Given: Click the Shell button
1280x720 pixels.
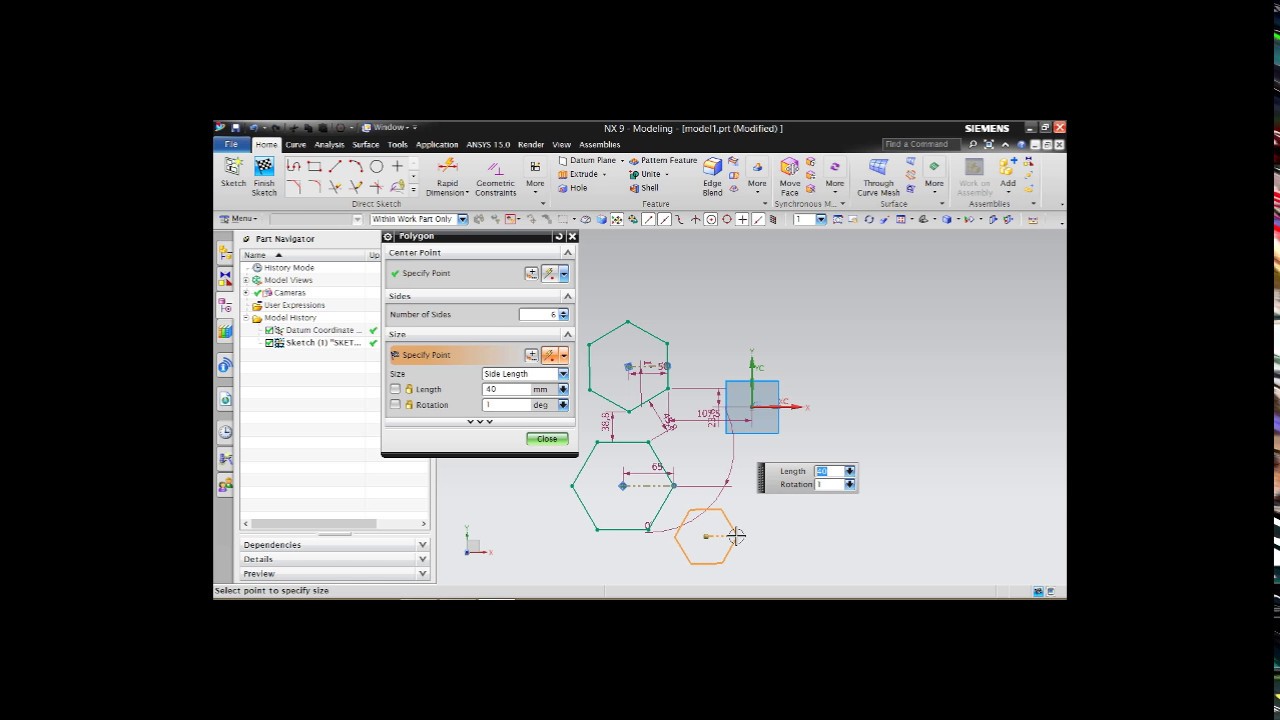Looking at the screenshot, I should click(x=644, y=188).
